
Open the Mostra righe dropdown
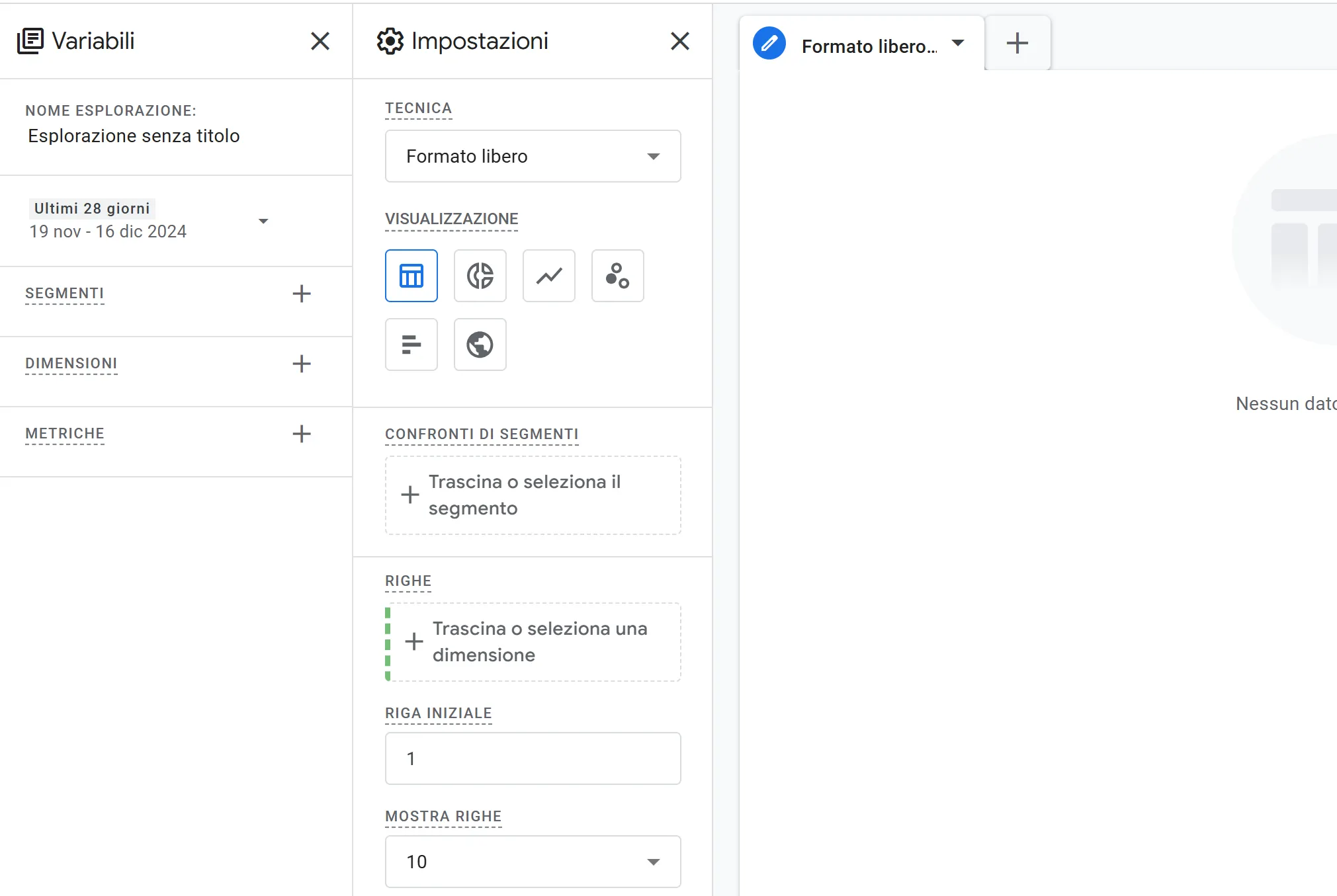click(x=533, y=862)
